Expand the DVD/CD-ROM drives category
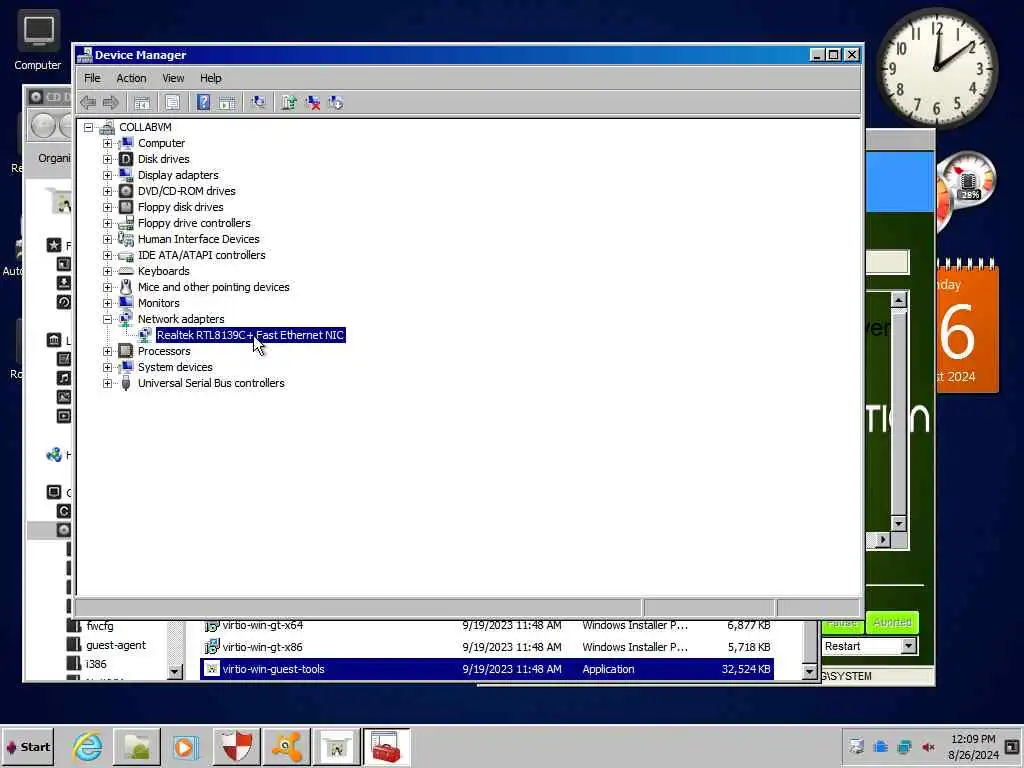Viewport: 1024px width, 768px height. click(108, 191)
